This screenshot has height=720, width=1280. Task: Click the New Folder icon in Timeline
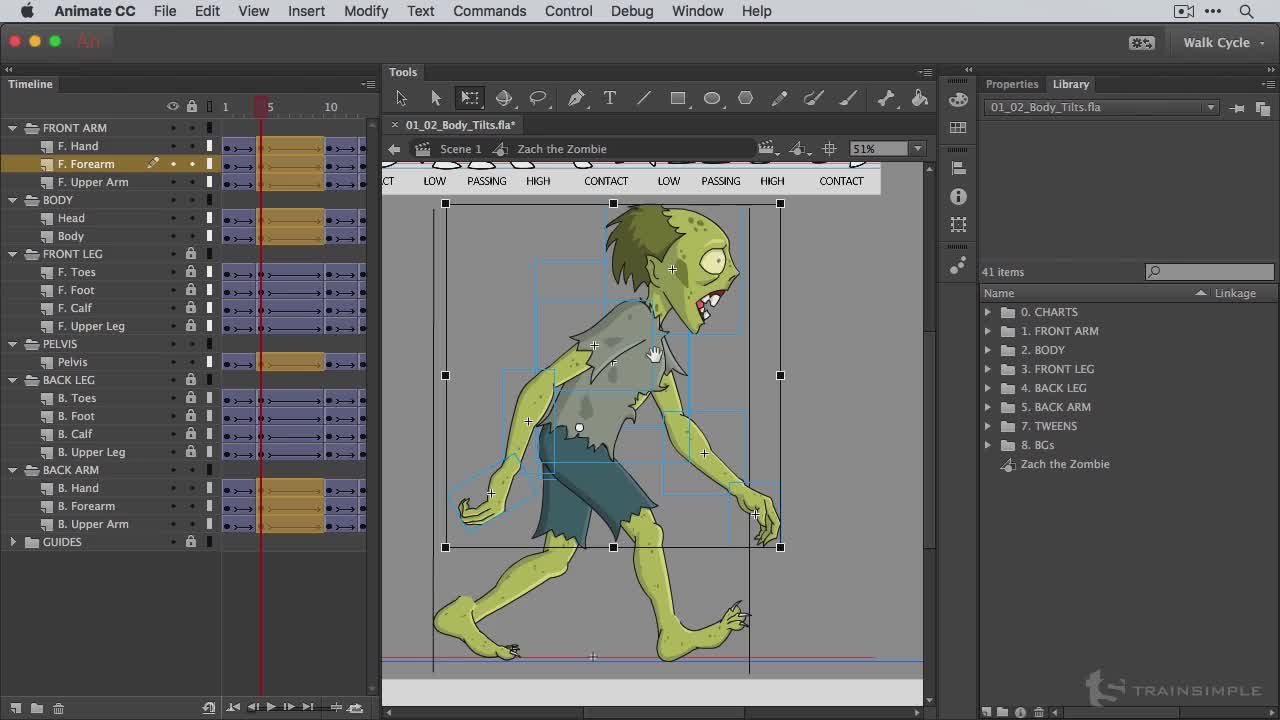pos(36,708)
